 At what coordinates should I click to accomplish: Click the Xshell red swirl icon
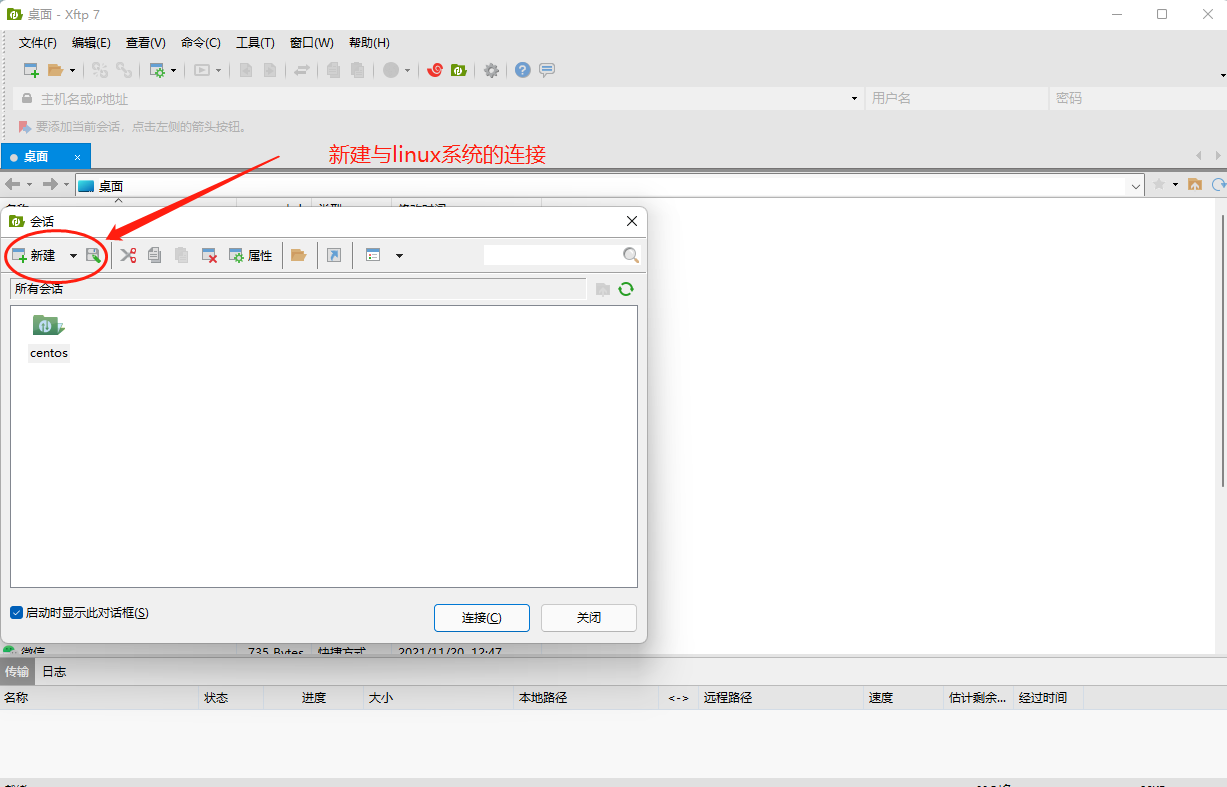(x=434, y=70)
